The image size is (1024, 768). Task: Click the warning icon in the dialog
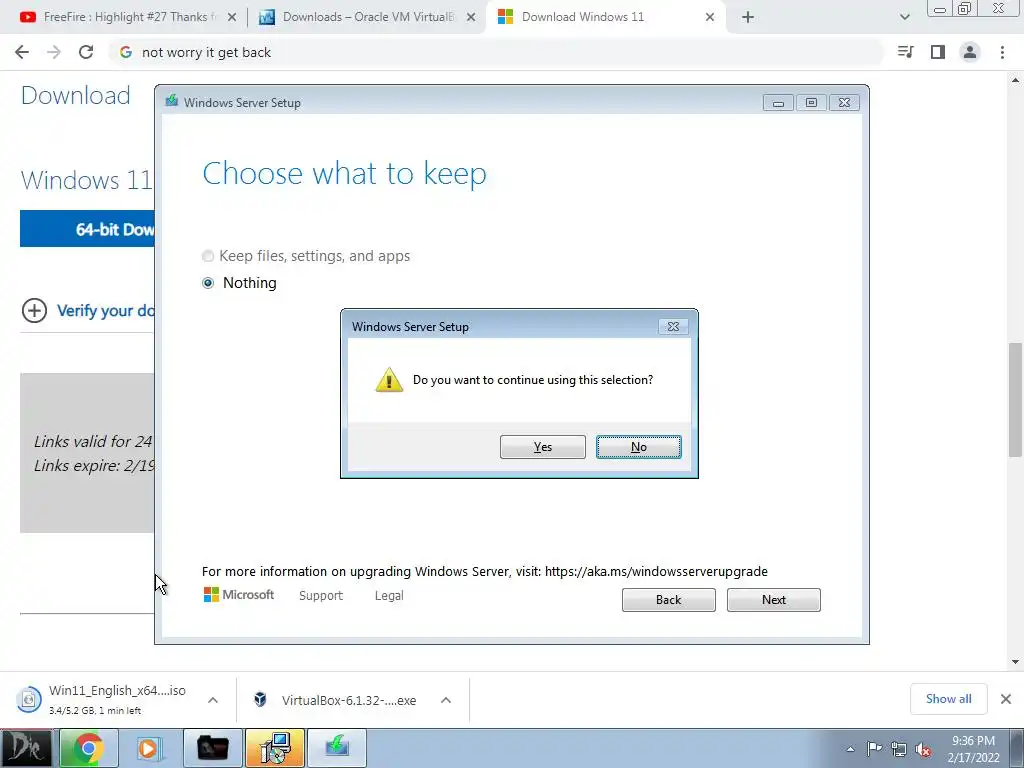pos(389,379)
